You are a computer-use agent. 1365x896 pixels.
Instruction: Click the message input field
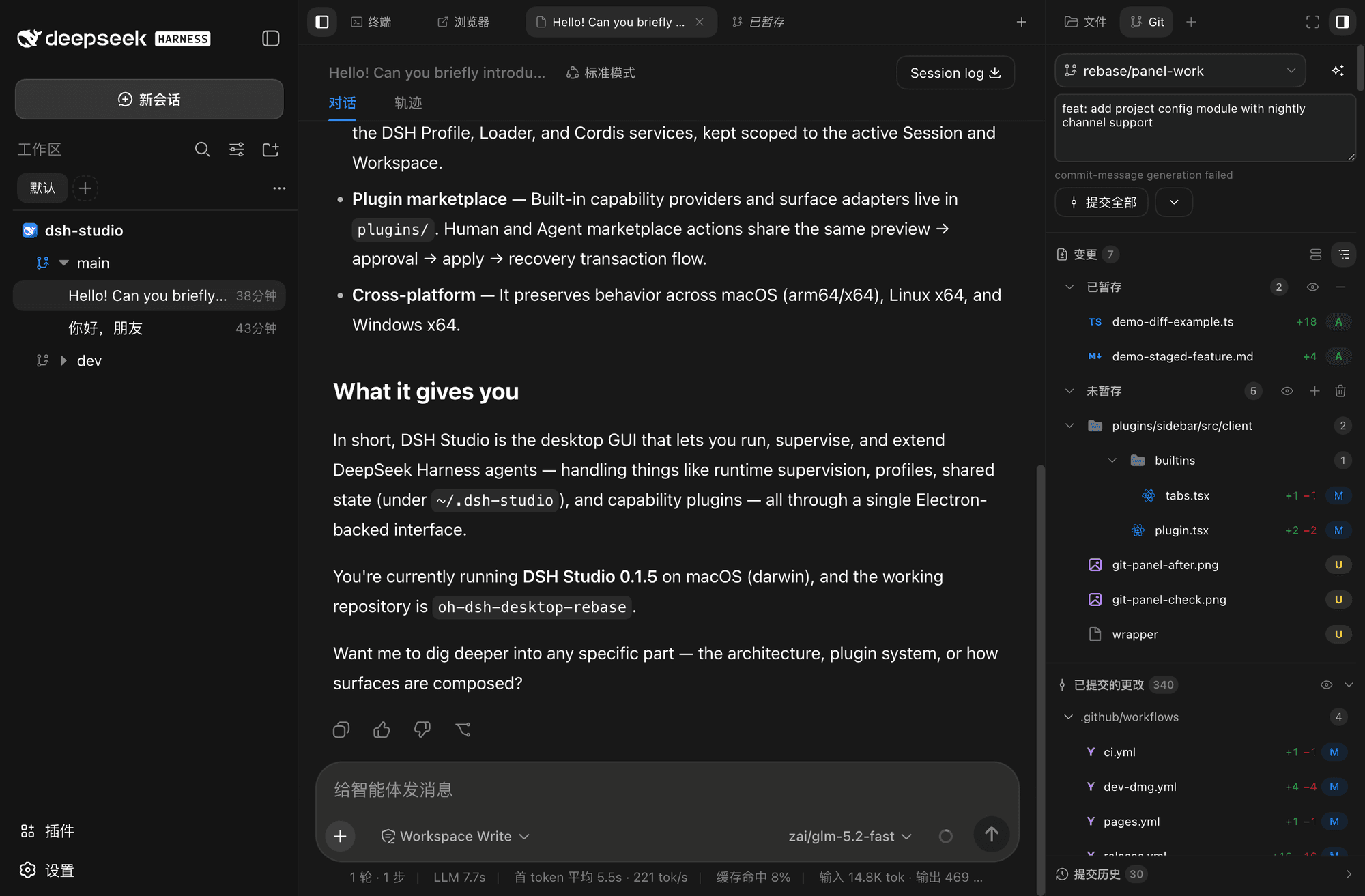[x=667, y=790]
